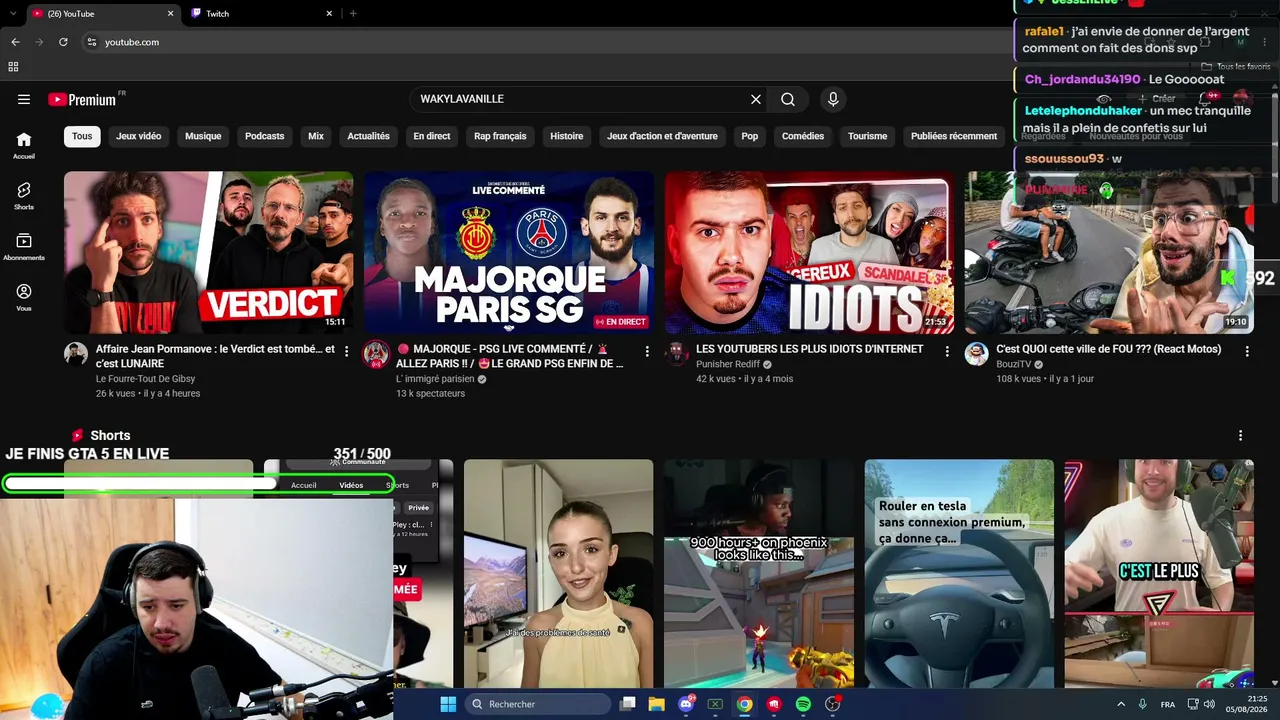The width and height of the screenshot is (1280, 720).
Task: Show En direct videos
Action: (432, 136)
